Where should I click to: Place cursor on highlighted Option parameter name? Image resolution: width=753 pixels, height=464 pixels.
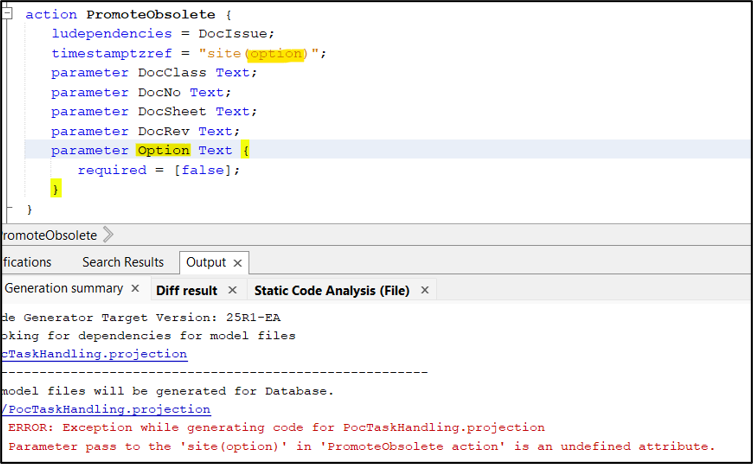(x=163, y=150)
